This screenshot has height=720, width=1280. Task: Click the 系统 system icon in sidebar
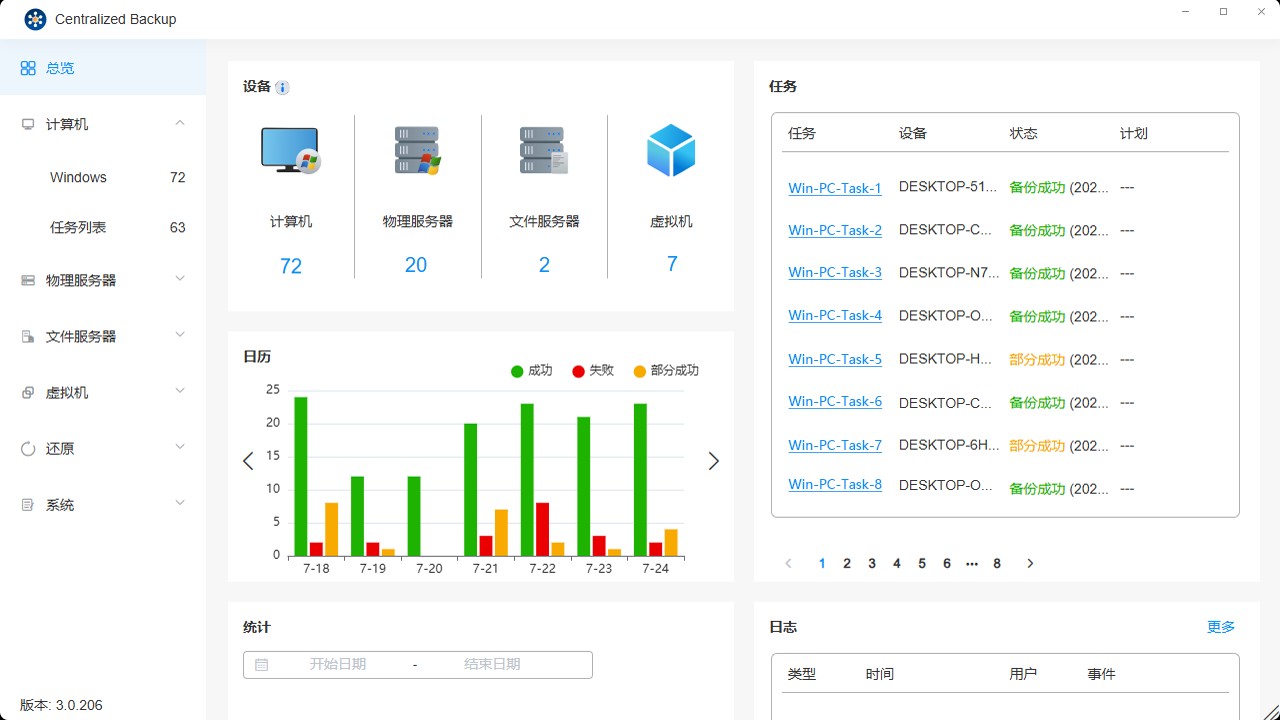28,503
